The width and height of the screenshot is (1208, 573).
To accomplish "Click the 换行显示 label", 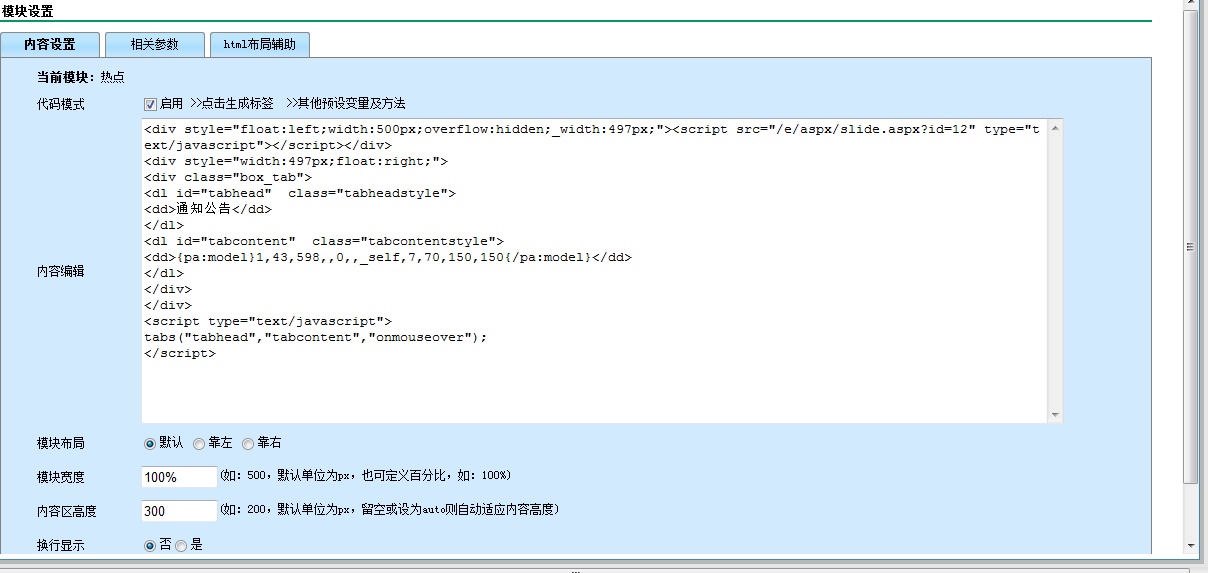I will tap(61, 545).
